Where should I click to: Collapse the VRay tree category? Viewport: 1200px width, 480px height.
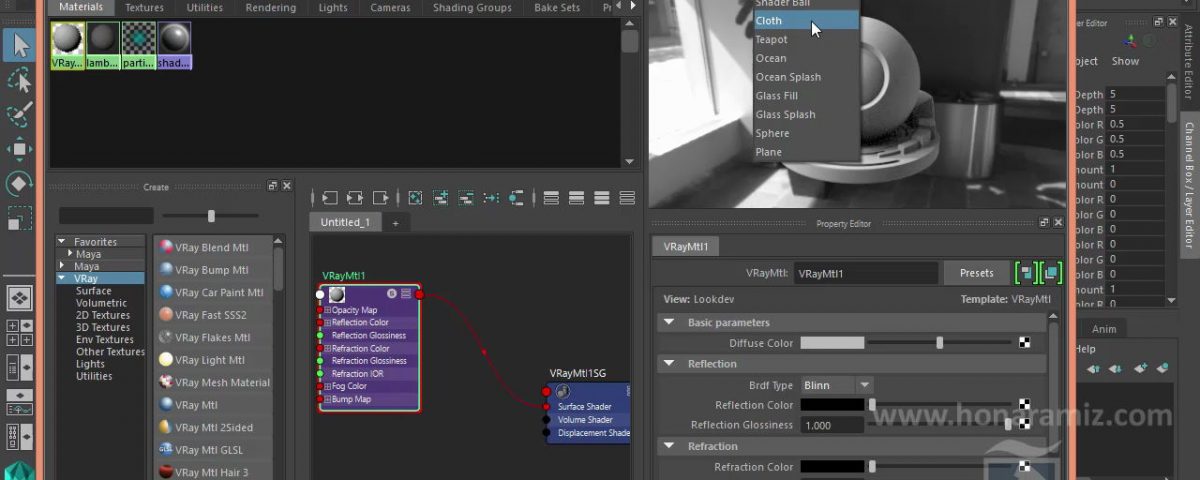click(x=61, y=279)
